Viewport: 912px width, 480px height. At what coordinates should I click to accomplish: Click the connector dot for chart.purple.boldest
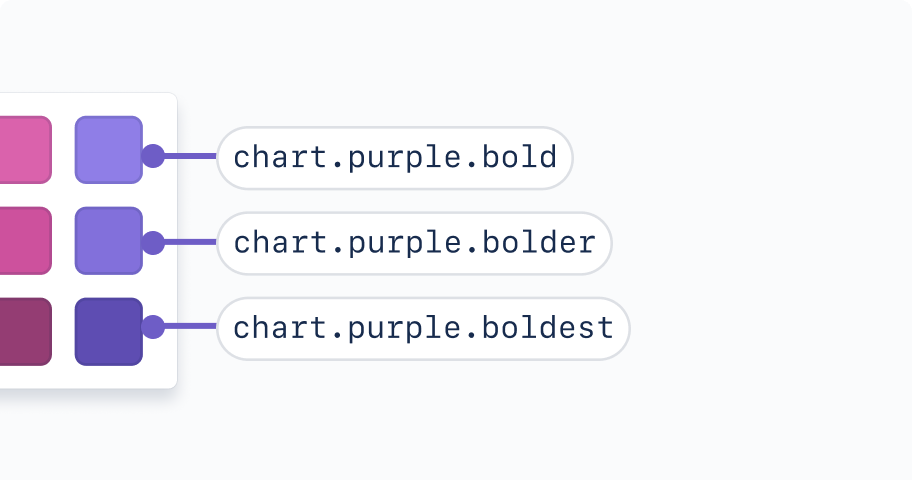[153, 326]
